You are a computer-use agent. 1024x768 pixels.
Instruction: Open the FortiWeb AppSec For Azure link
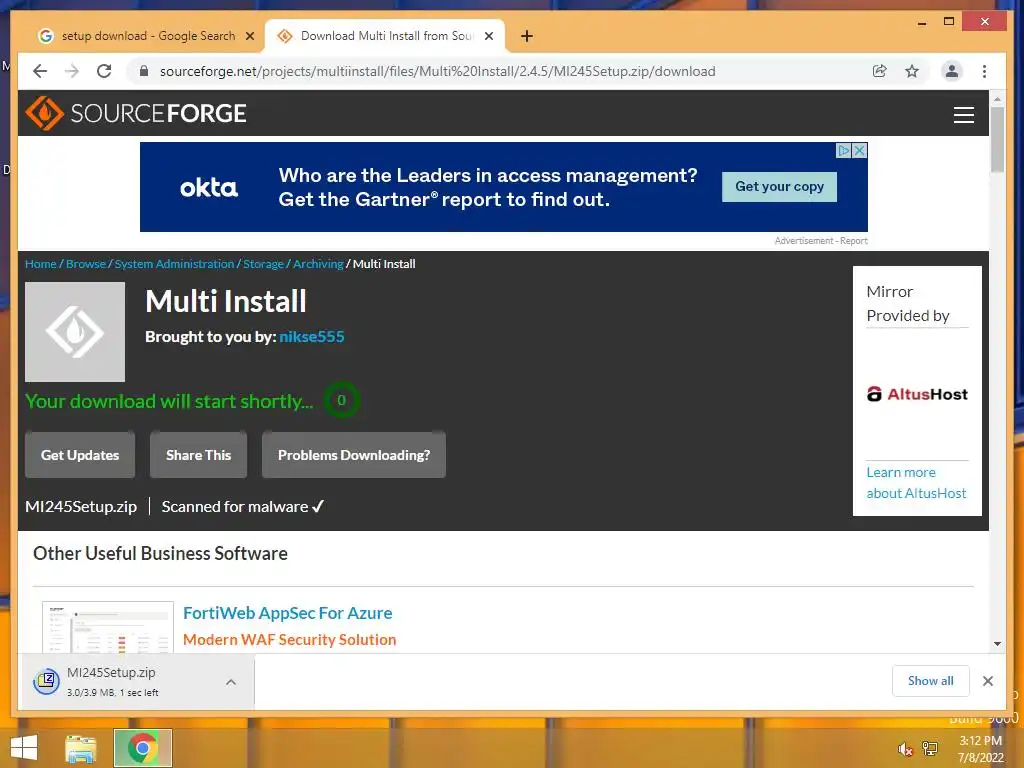(x=287, y=613)
